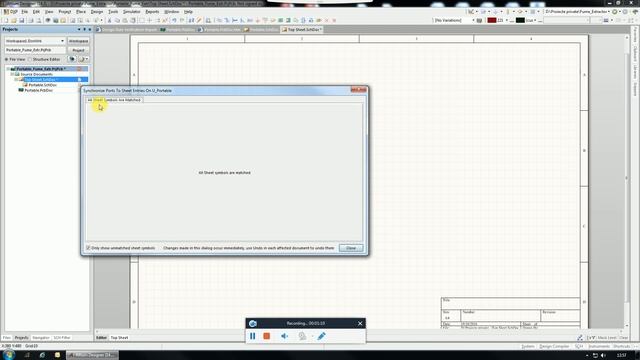
Task: Collapse the Source Documents folder
Action: point(12,74)
